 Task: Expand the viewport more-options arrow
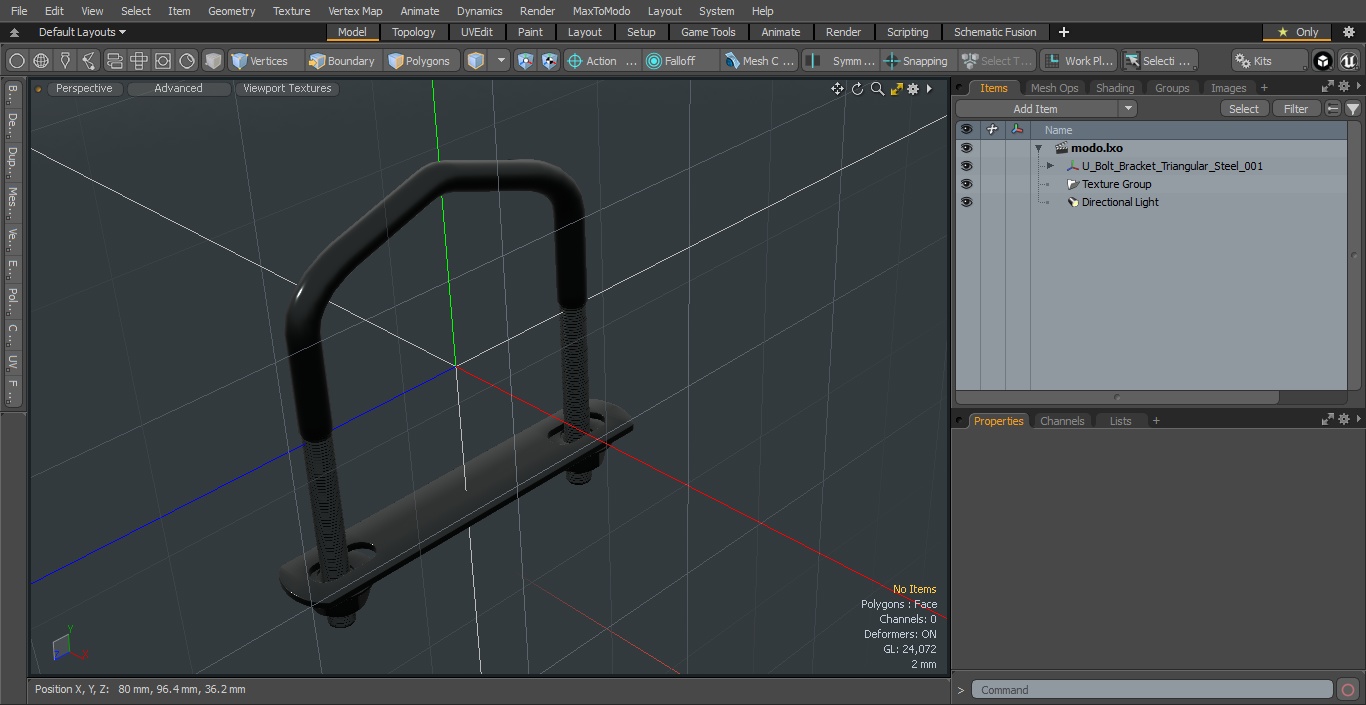click(x=929, y=89)
